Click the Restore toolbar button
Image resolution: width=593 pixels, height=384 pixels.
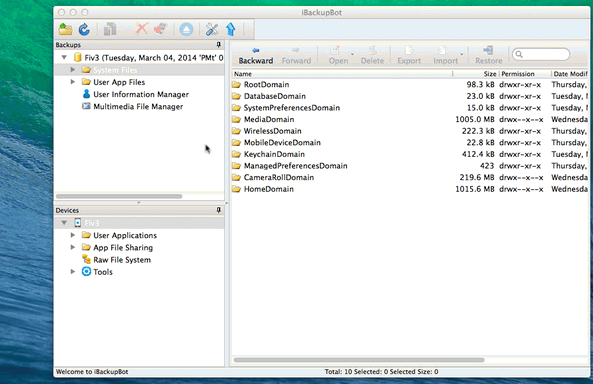point(489,56)
